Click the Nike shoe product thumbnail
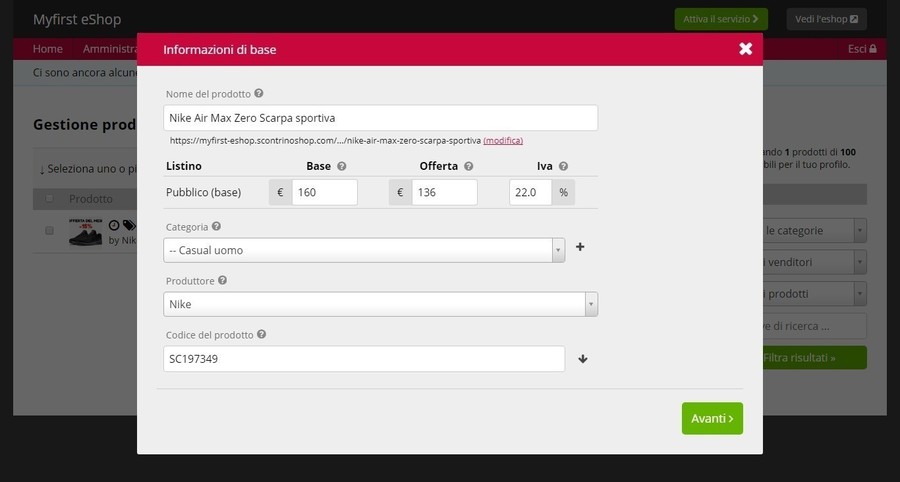 pos(86,232)
